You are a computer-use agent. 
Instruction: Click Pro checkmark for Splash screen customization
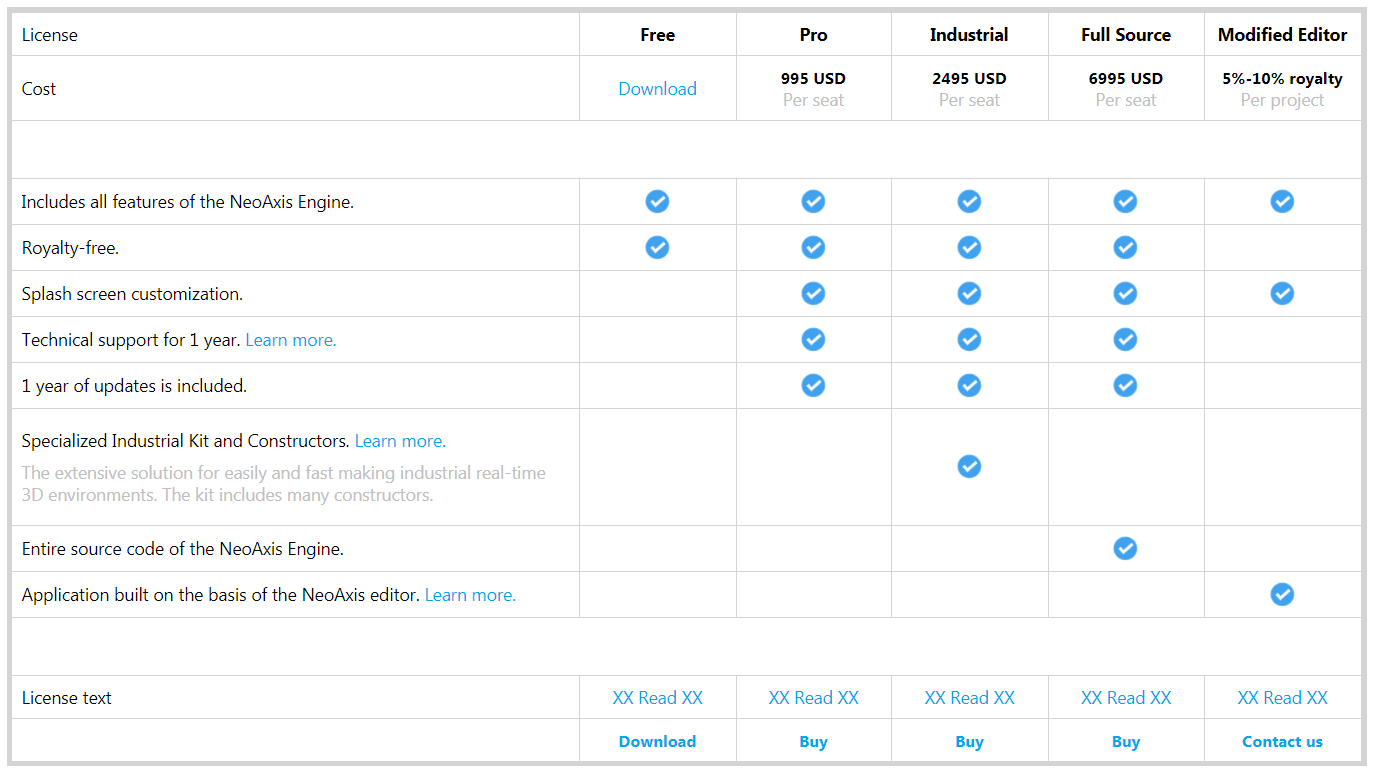point(813,293)
